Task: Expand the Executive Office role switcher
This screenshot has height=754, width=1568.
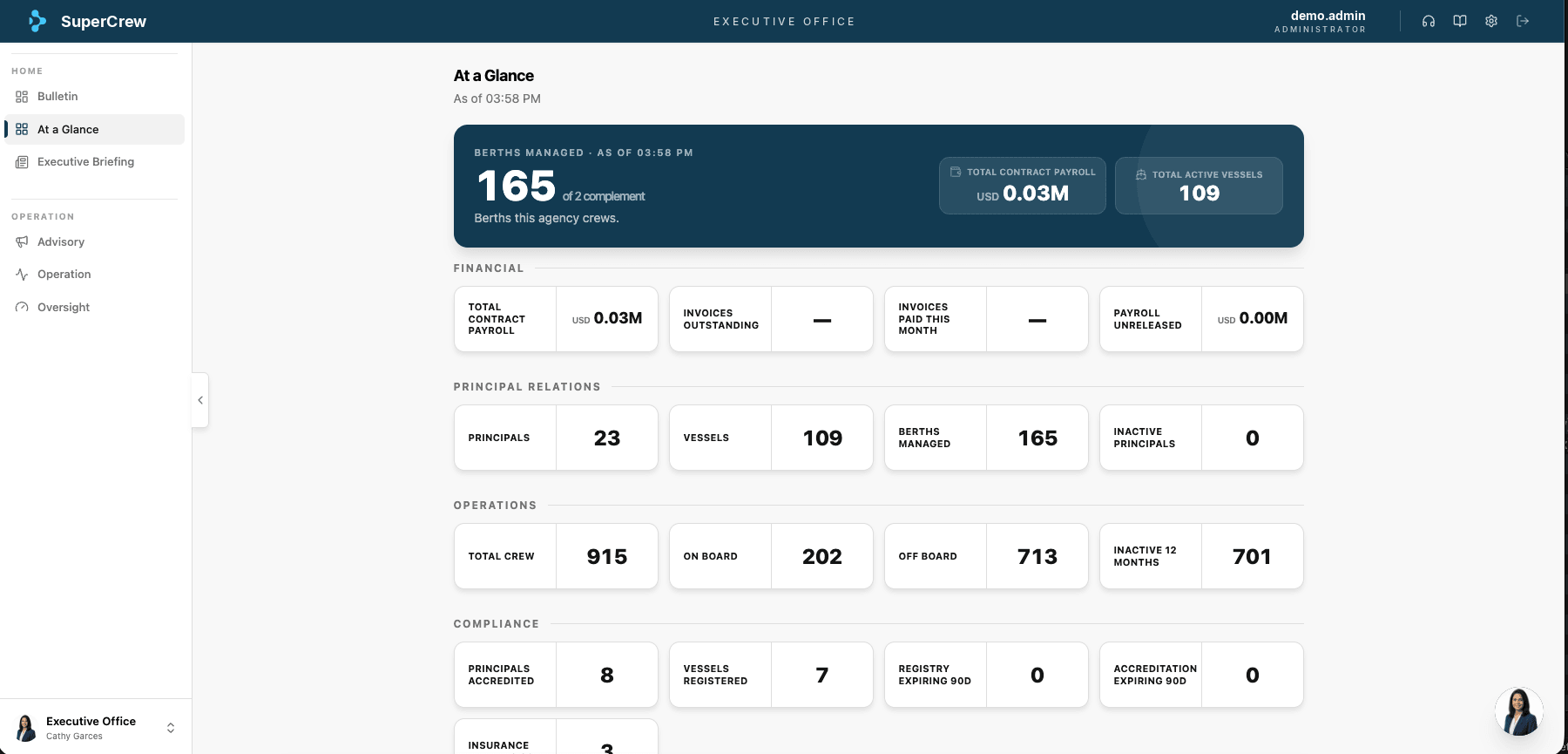Action: [x=171, y=728]
